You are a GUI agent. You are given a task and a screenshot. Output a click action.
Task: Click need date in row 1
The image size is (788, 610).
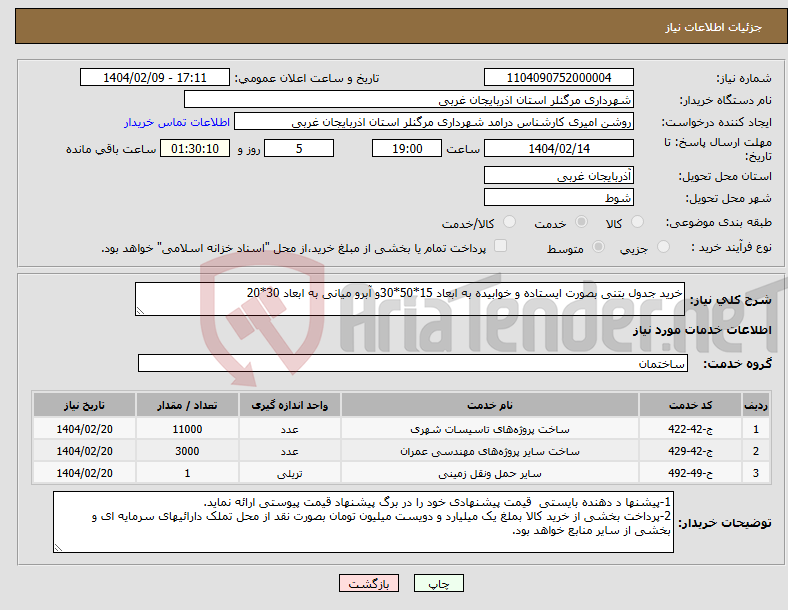pyautogui.click(x=84, y=429)
